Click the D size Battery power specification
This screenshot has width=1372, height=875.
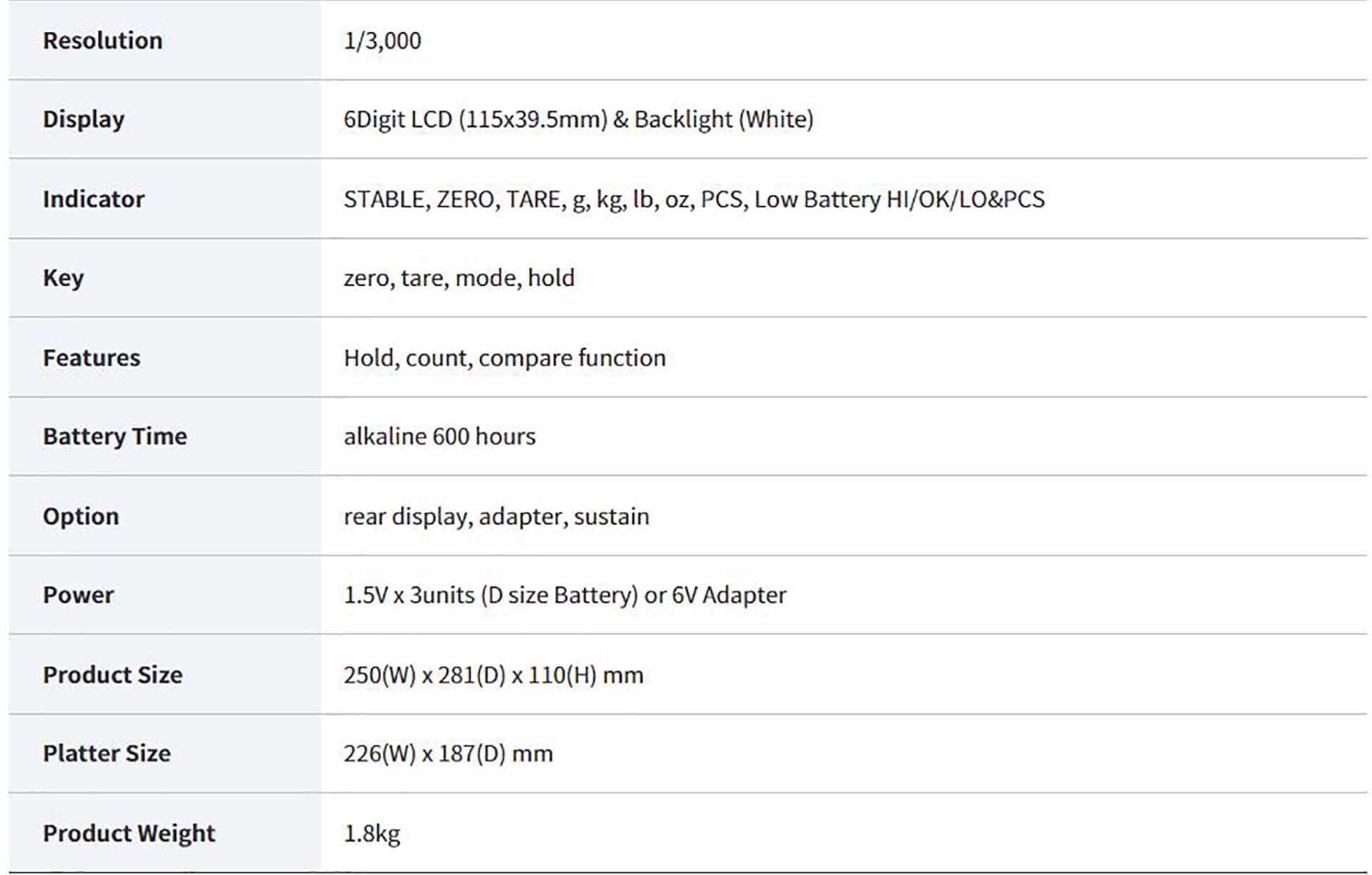click(565, 595)
